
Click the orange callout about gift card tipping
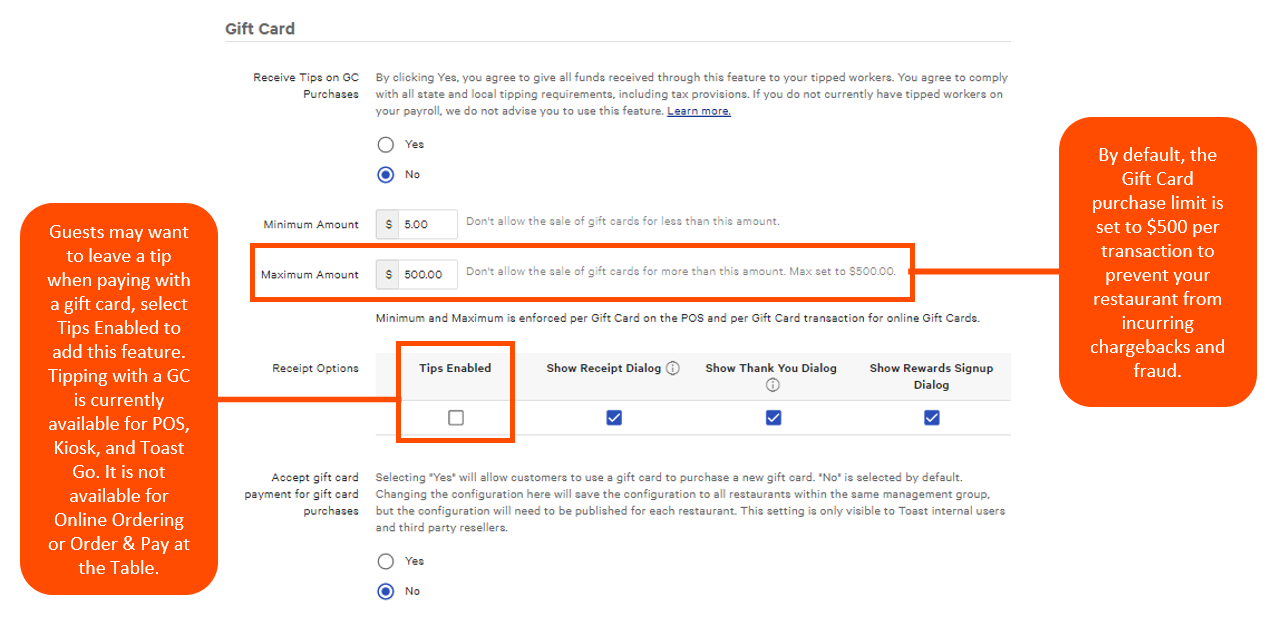coord(119,399)
